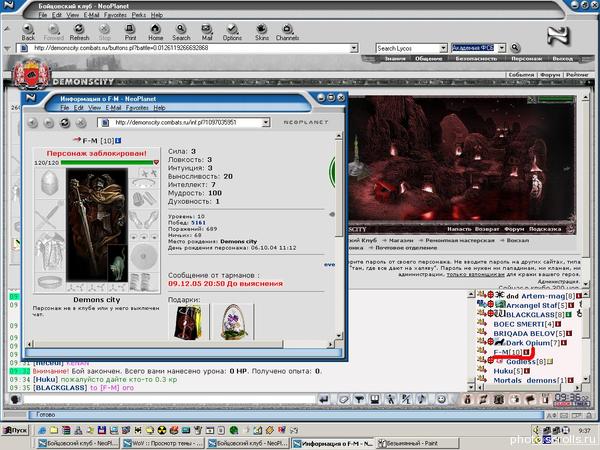Open the Skins toolbar icon
The height and width of the screenshot is (450, 600).
(262, 32)
